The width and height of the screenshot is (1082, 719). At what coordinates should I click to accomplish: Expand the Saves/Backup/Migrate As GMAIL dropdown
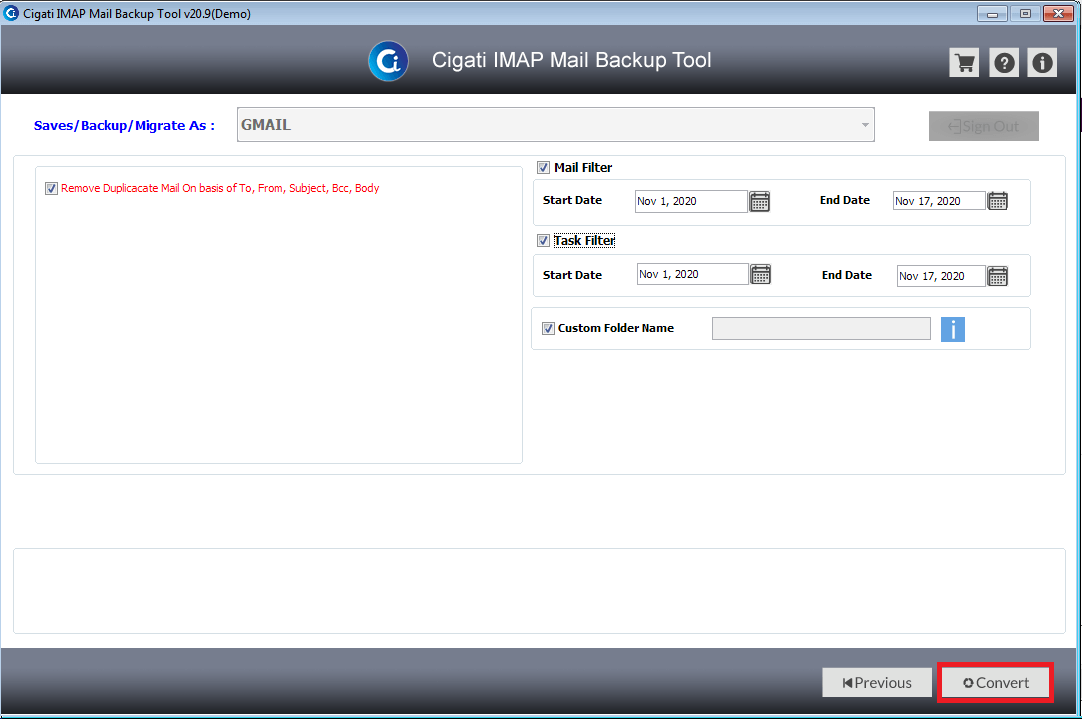coord(555,125)
